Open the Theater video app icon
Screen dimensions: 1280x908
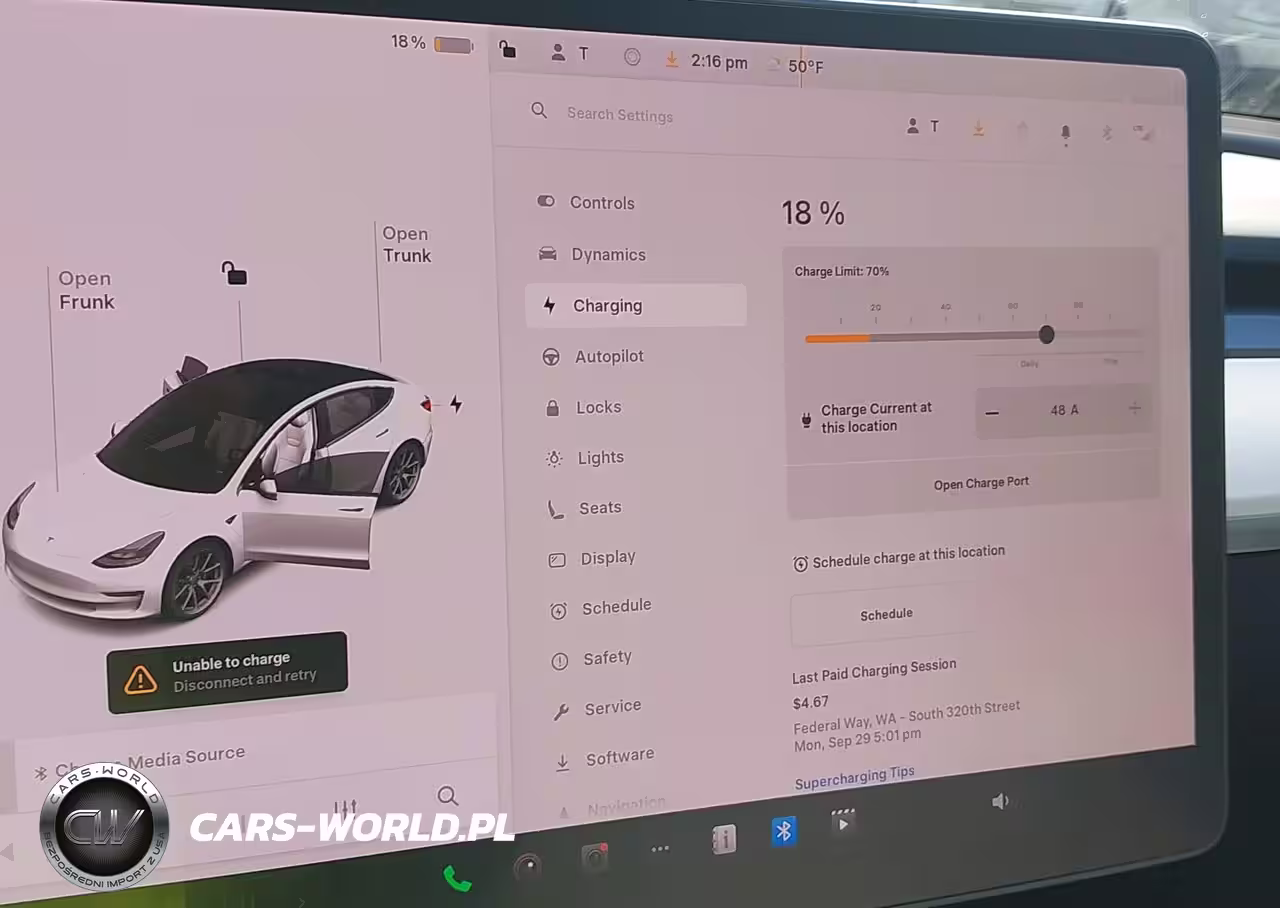pos(843,823)
